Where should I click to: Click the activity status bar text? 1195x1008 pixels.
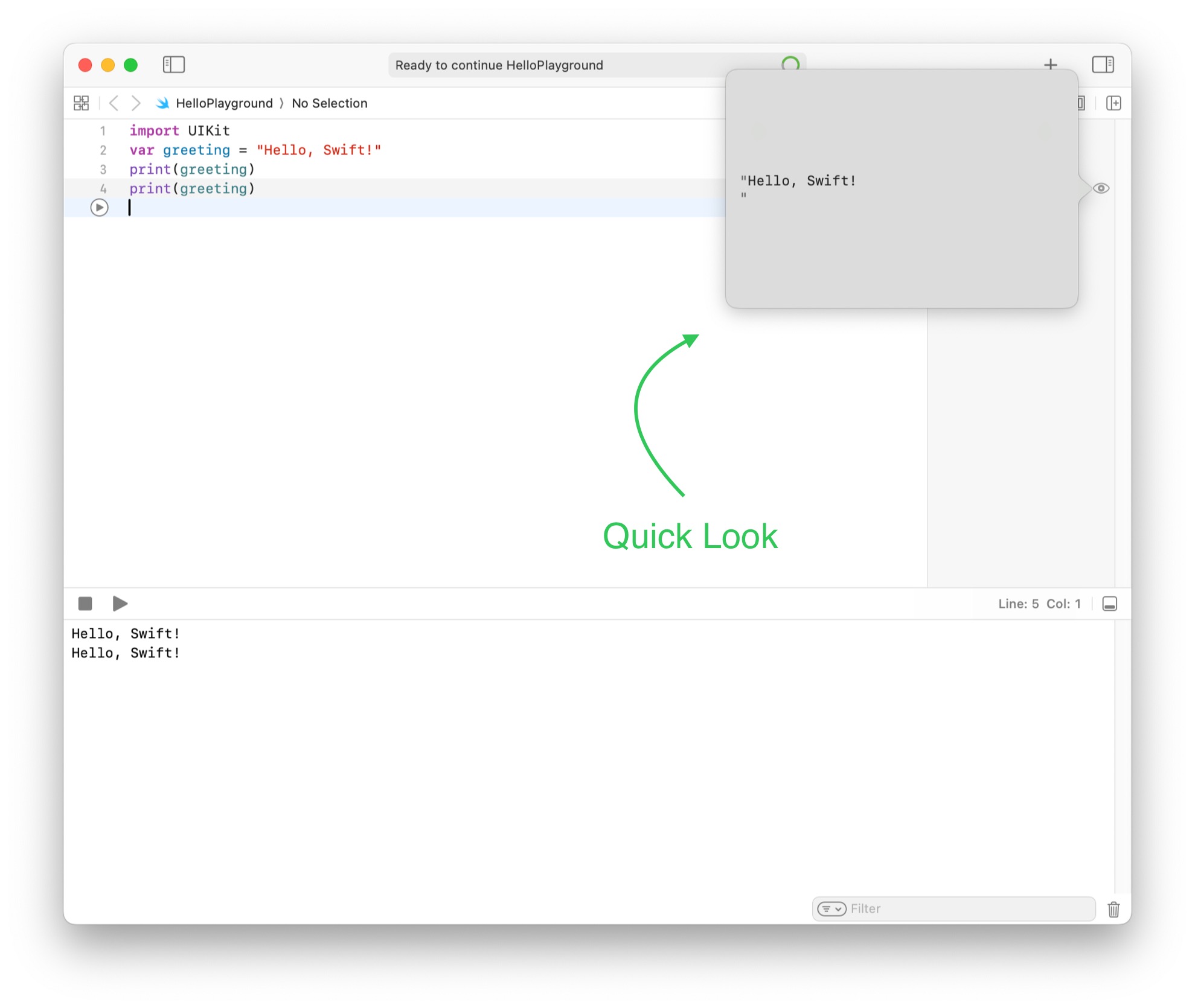click(499, 65)
